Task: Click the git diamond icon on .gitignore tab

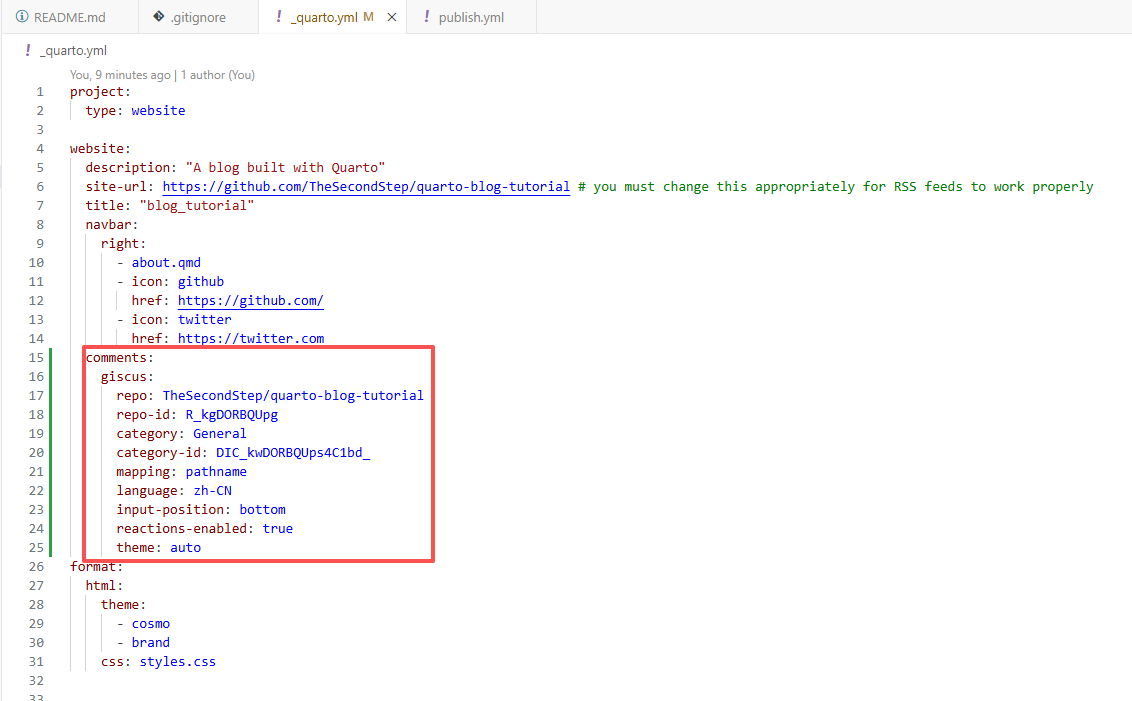Action: (158, 17)
